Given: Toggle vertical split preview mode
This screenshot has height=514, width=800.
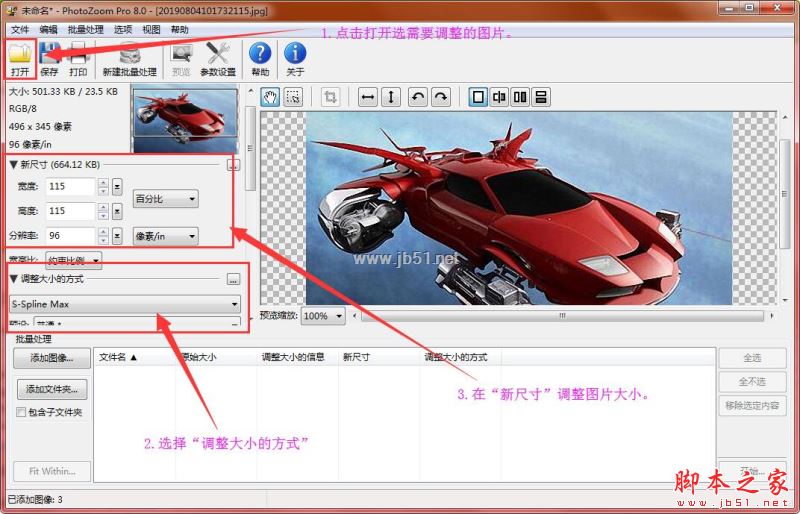Looking at the screenshot, I should [x=499, y=97].
